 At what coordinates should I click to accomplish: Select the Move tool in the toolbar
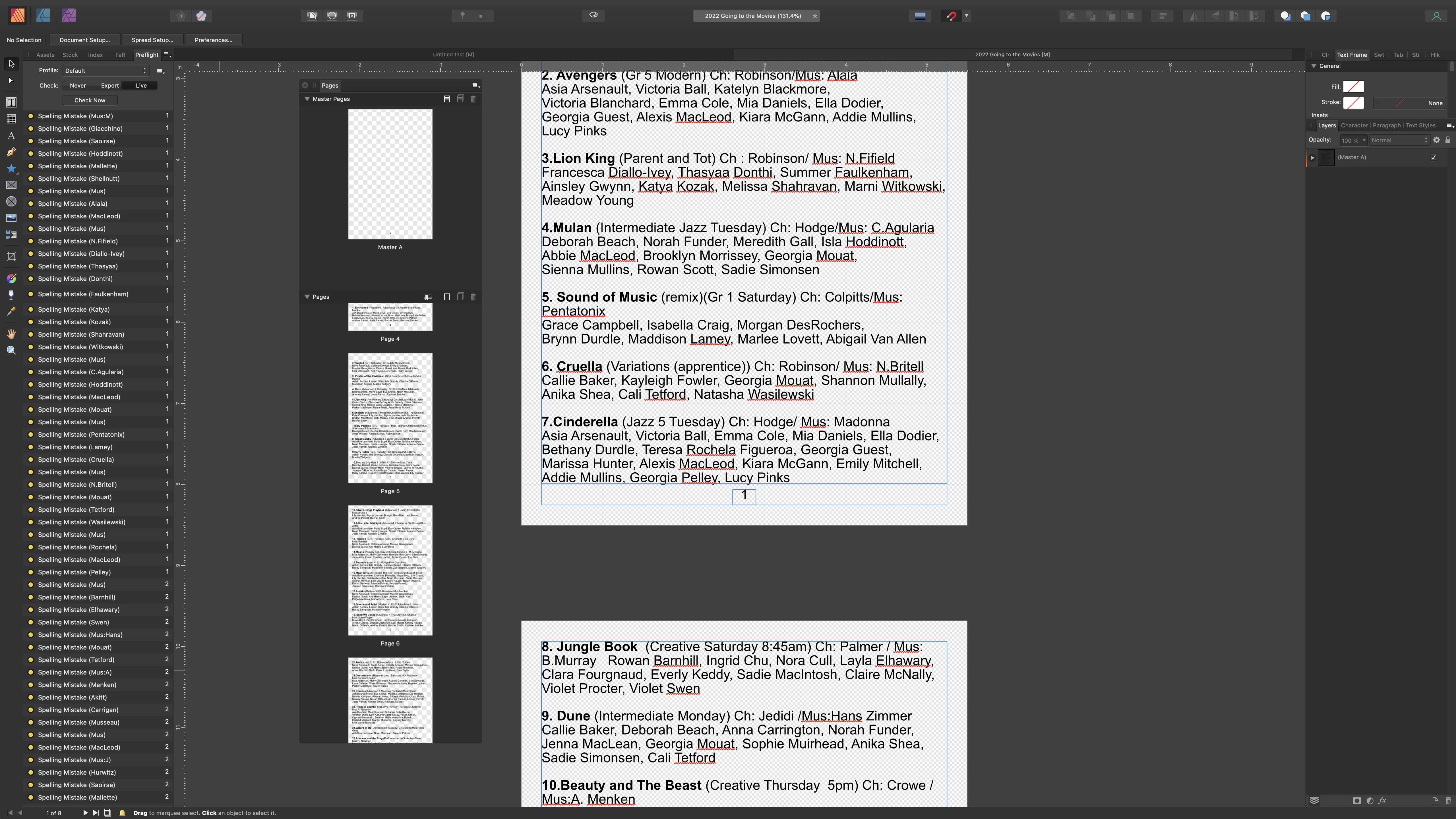click(11, 64)
